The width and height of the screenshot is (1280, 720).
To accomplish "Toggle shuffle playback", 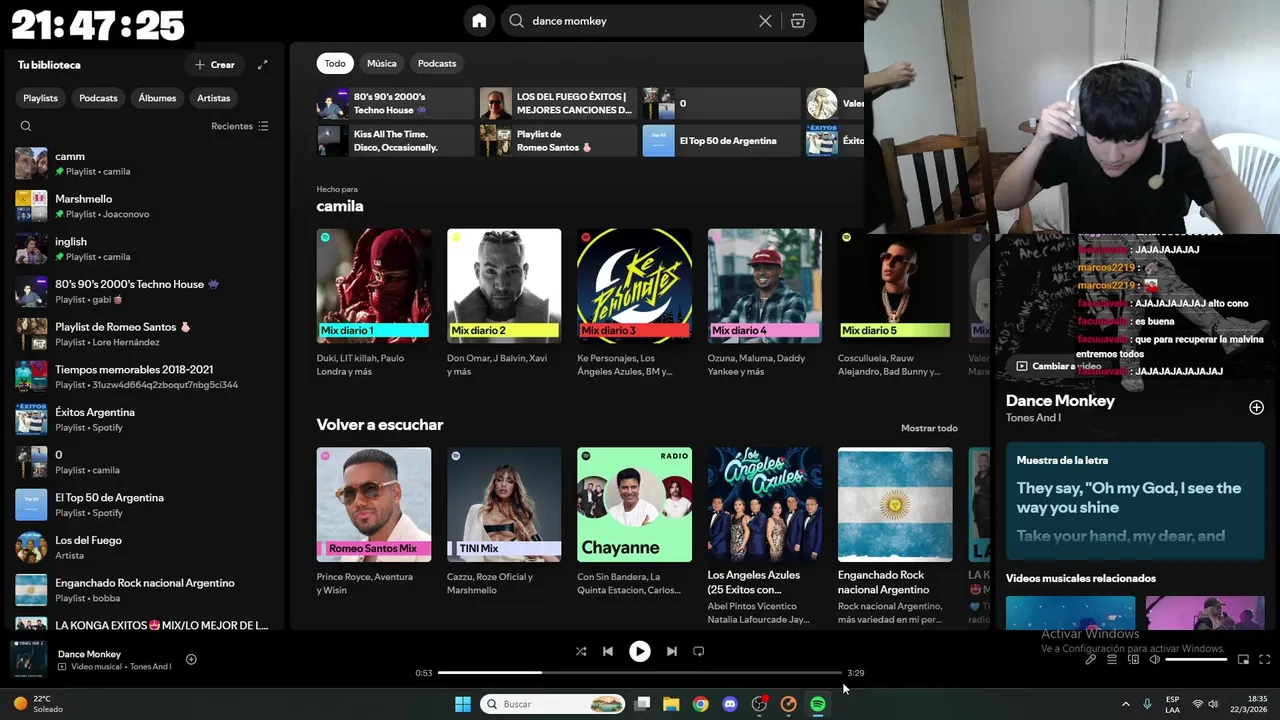I will [581, 651].
